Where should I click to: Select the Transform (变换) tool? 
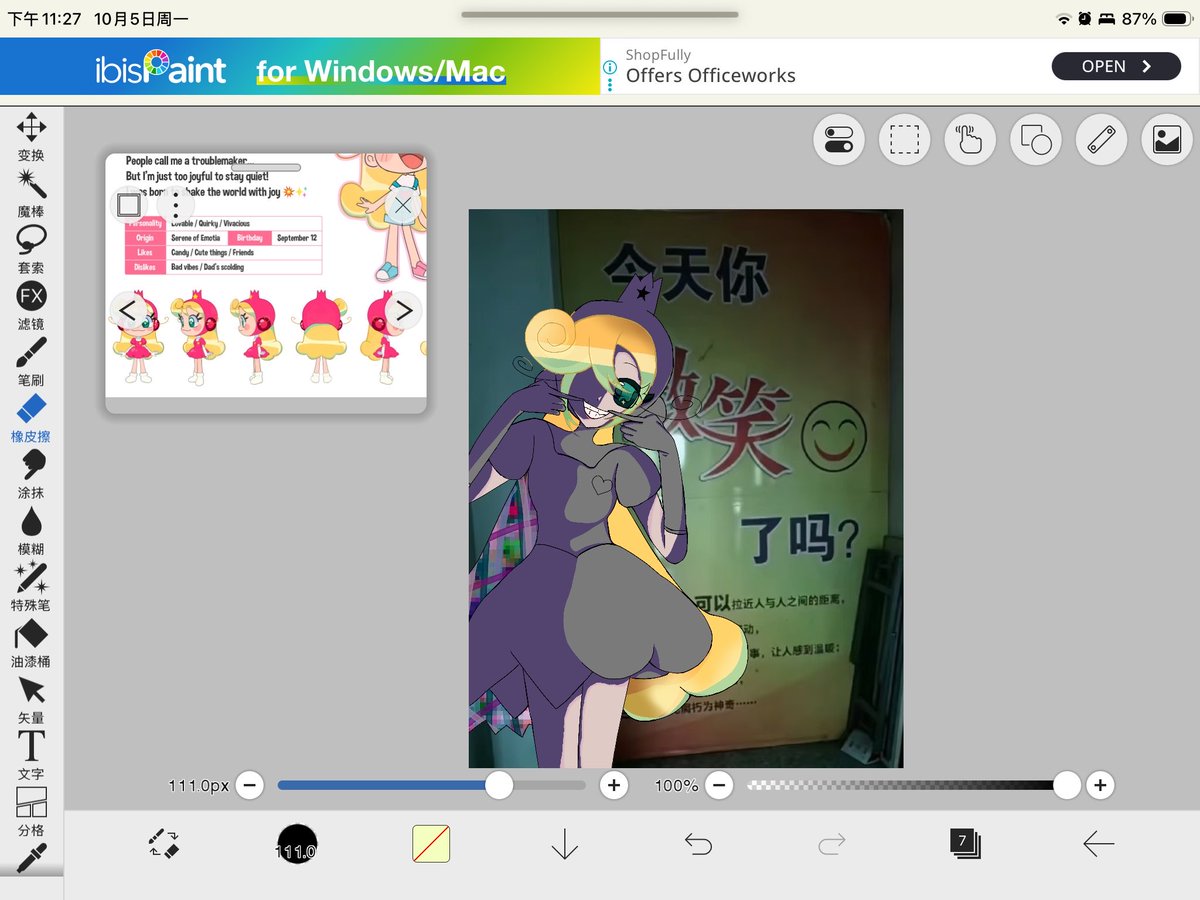pyautogui.click(x=31, y=136)
